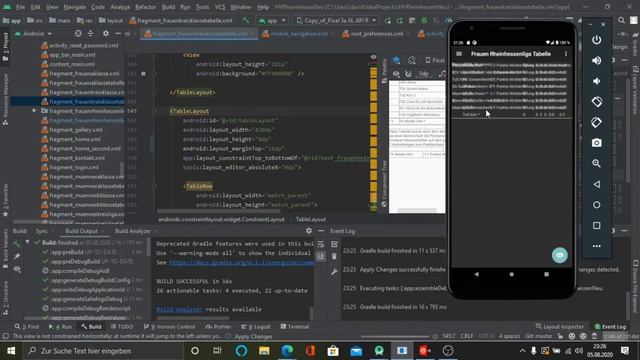Open emulator extended controls menu

click(x=596, y=246)
